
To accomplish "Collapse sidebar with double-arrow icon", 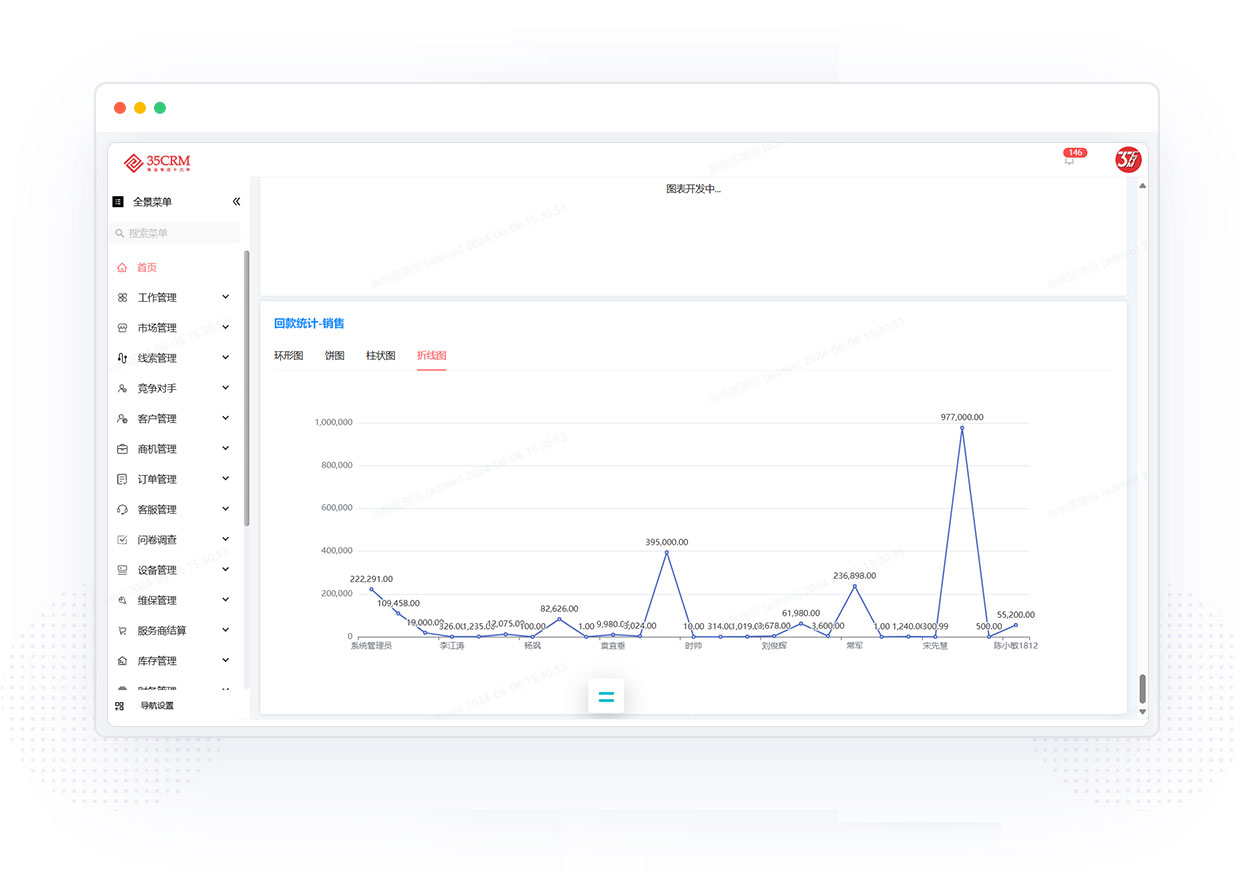I will click(x=237, y=201).
